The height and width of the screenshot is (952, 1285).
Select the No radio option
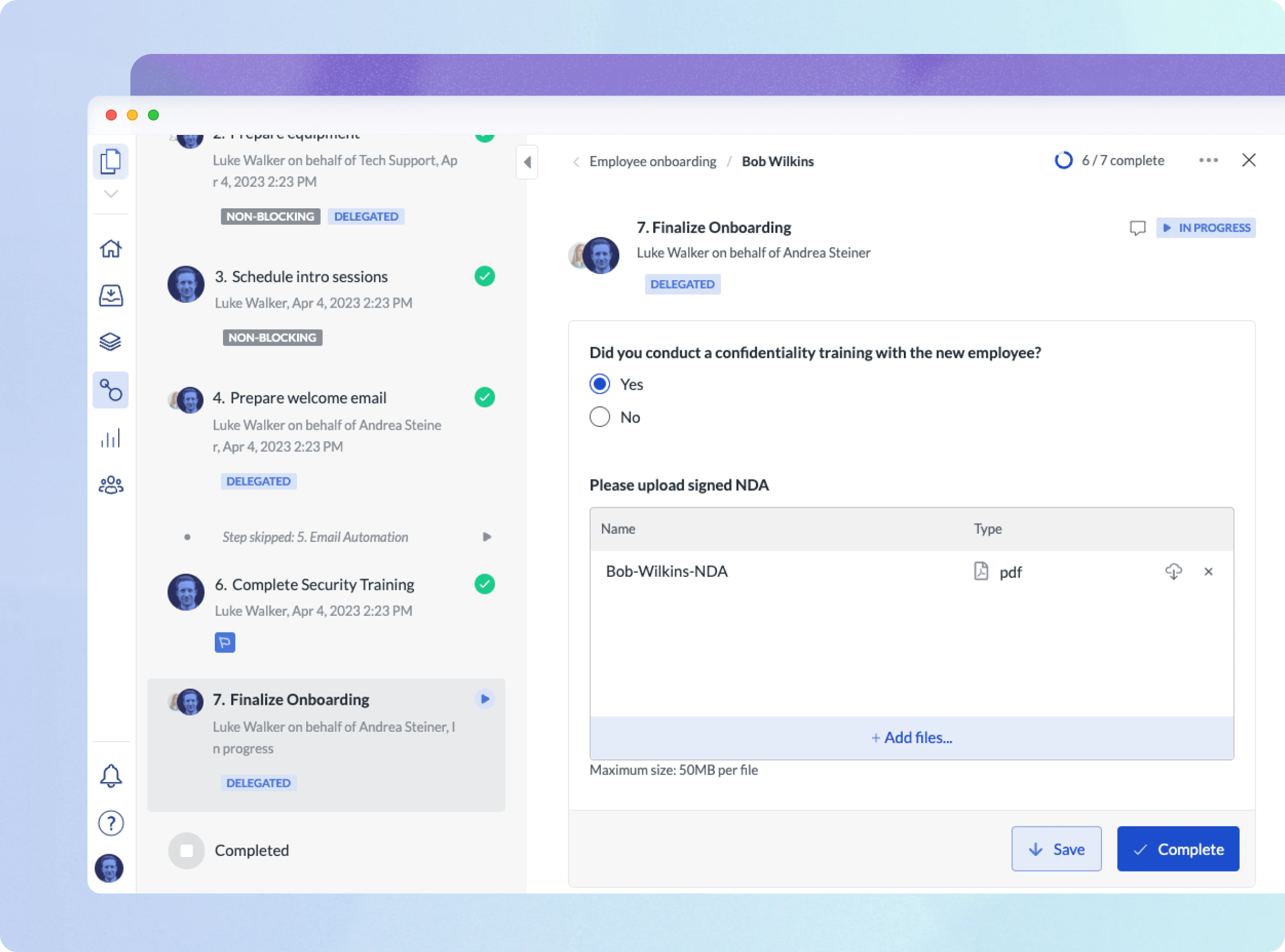pyautogui.click(x=599, y=417)
